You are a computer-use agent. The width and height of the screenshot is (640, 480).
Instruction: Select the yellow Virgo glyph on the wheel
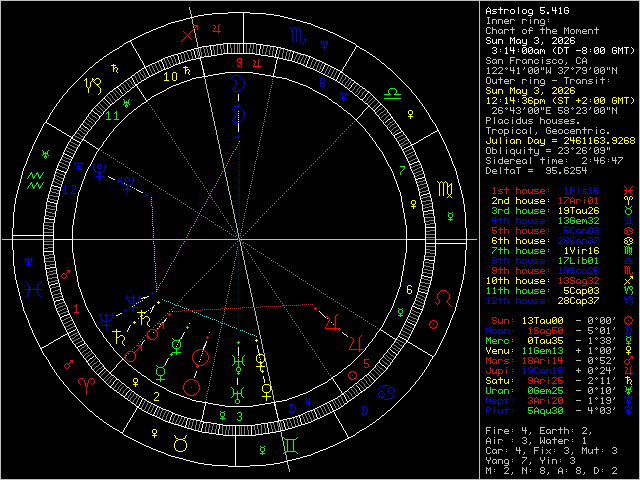coord(445,189)
